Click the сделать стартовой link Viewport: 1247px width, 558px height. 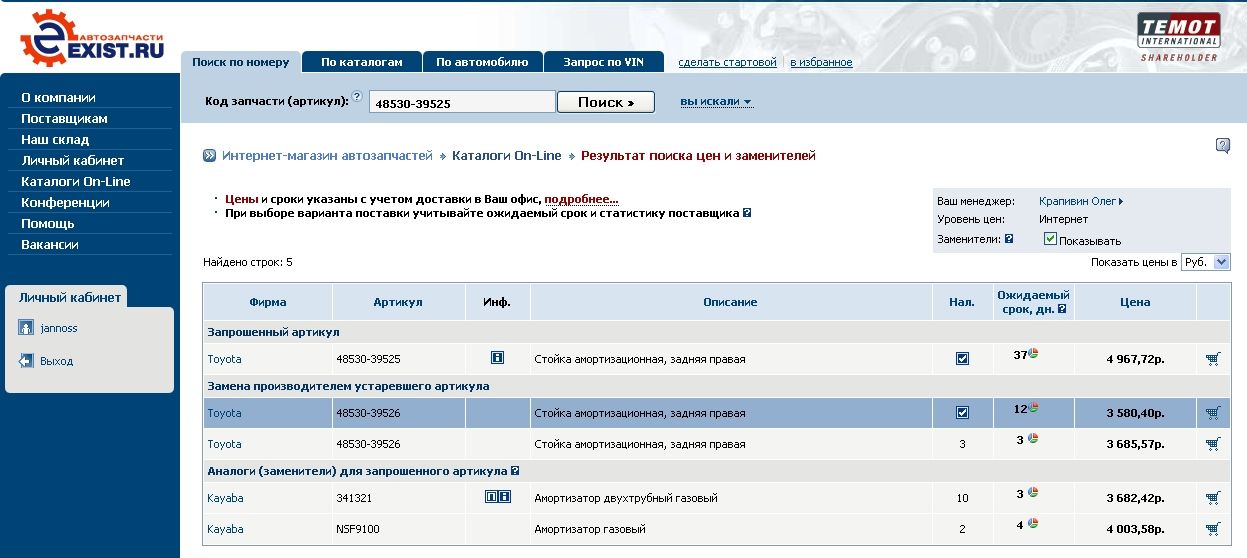click(x=727, y=62)
